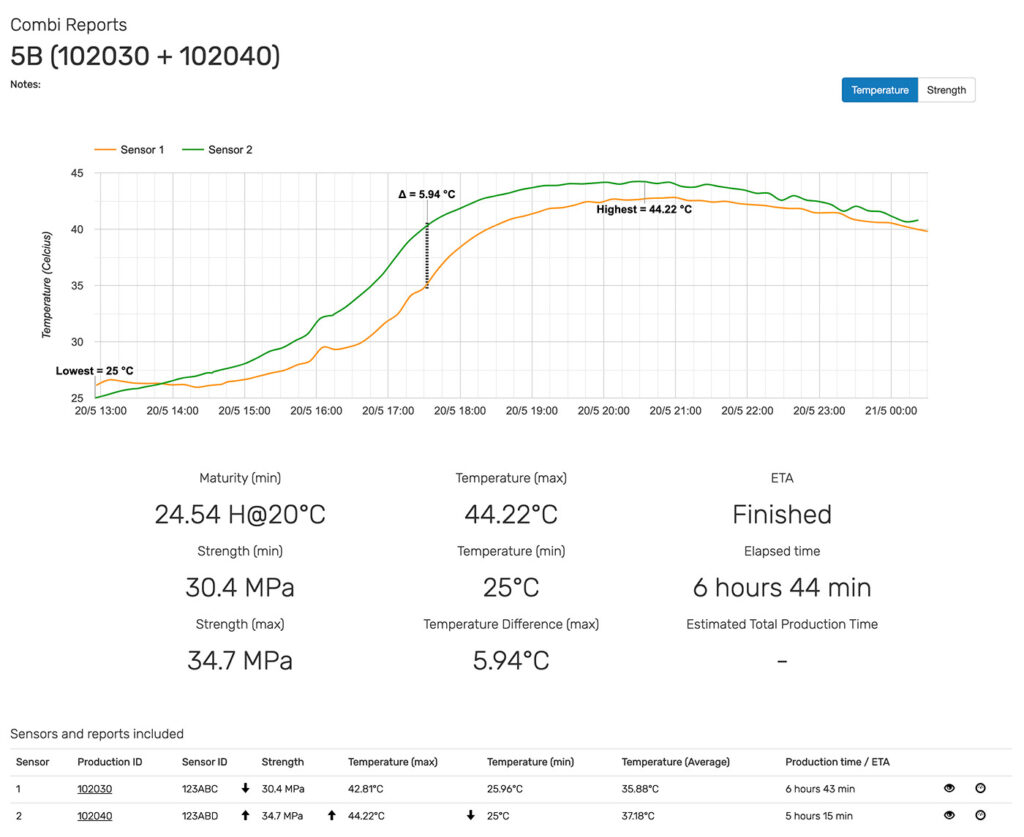Click the Temperature (max) column header

[392, 762]
